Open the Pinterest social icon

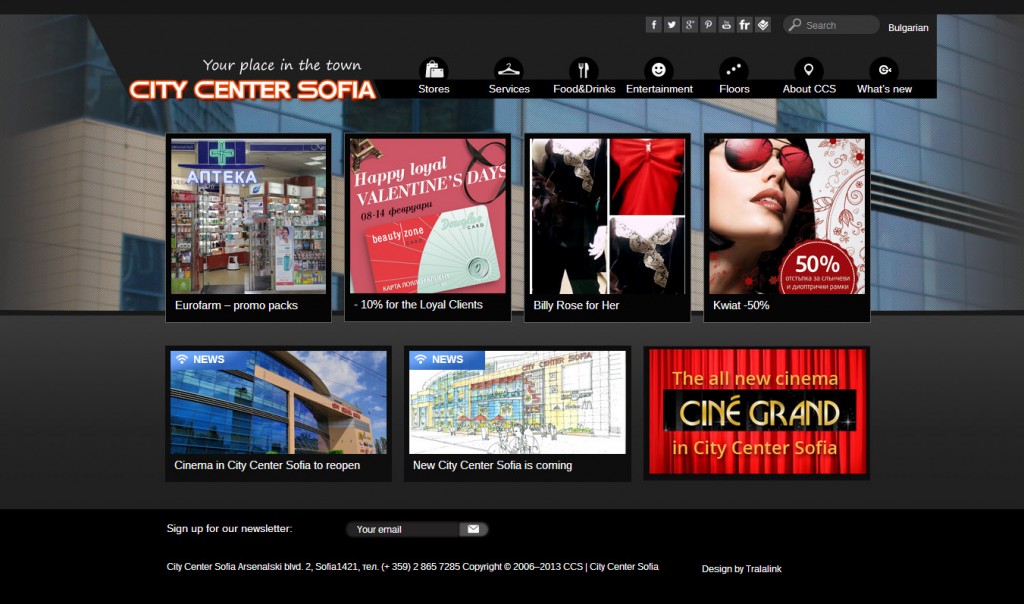click(708, 25)
